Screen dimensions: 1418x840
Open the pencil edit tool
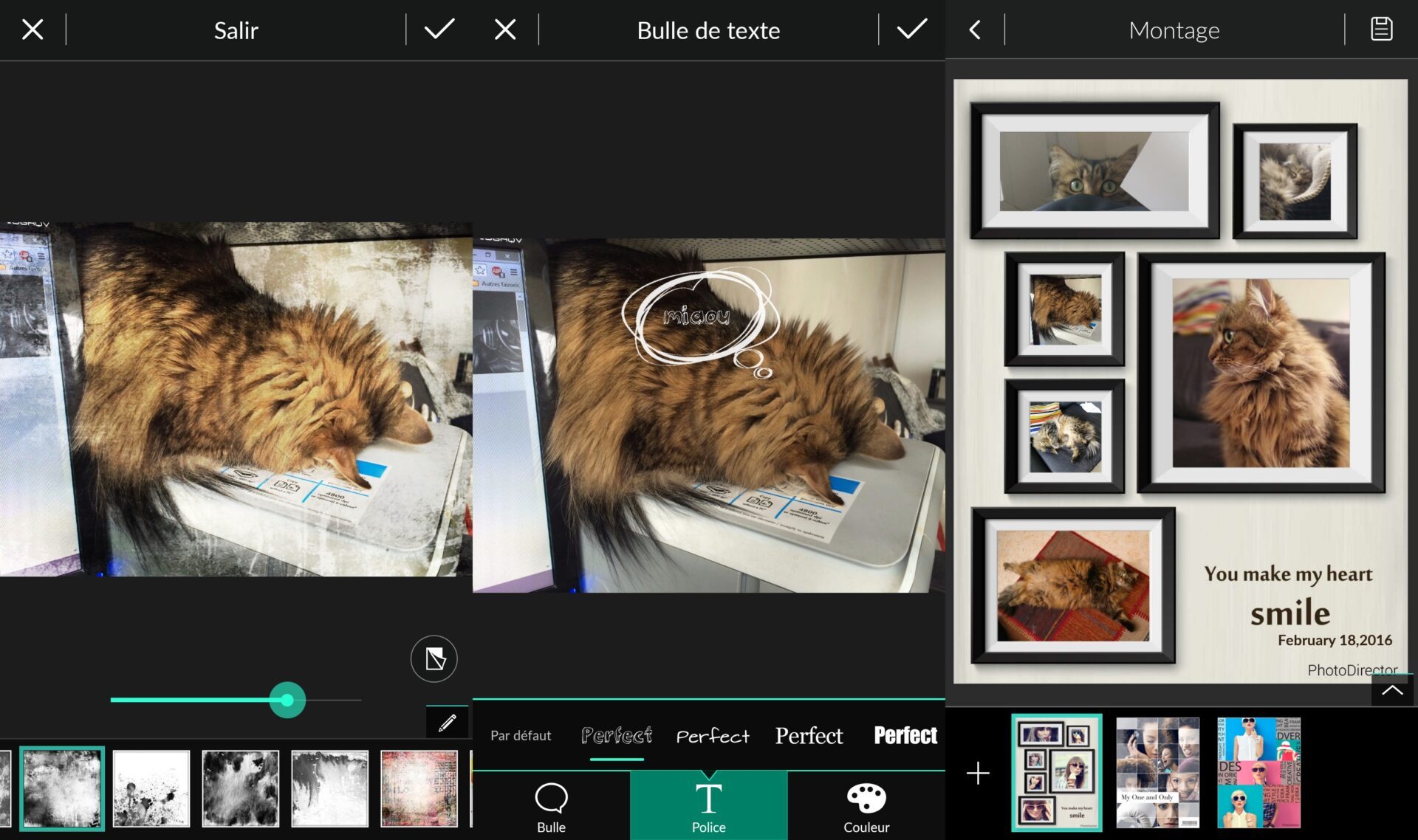click(447, 723)
